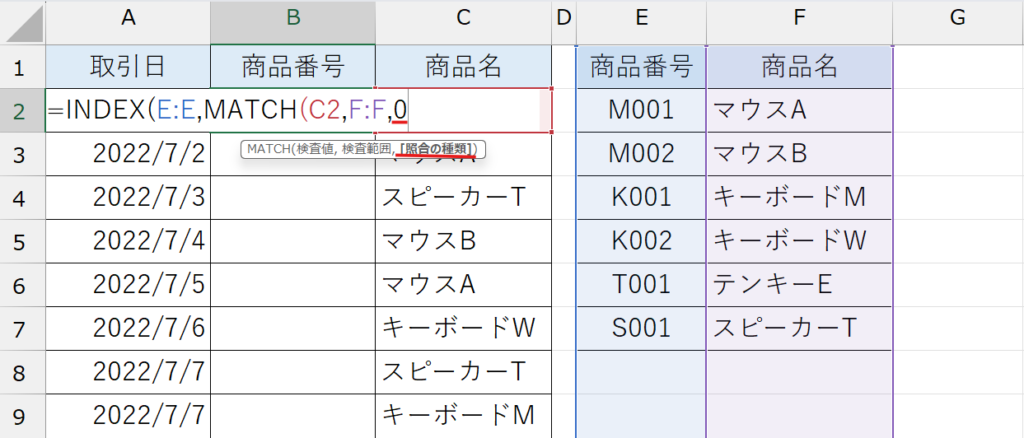
Task: Click the M001 product number cell
Action: point(641,110)
